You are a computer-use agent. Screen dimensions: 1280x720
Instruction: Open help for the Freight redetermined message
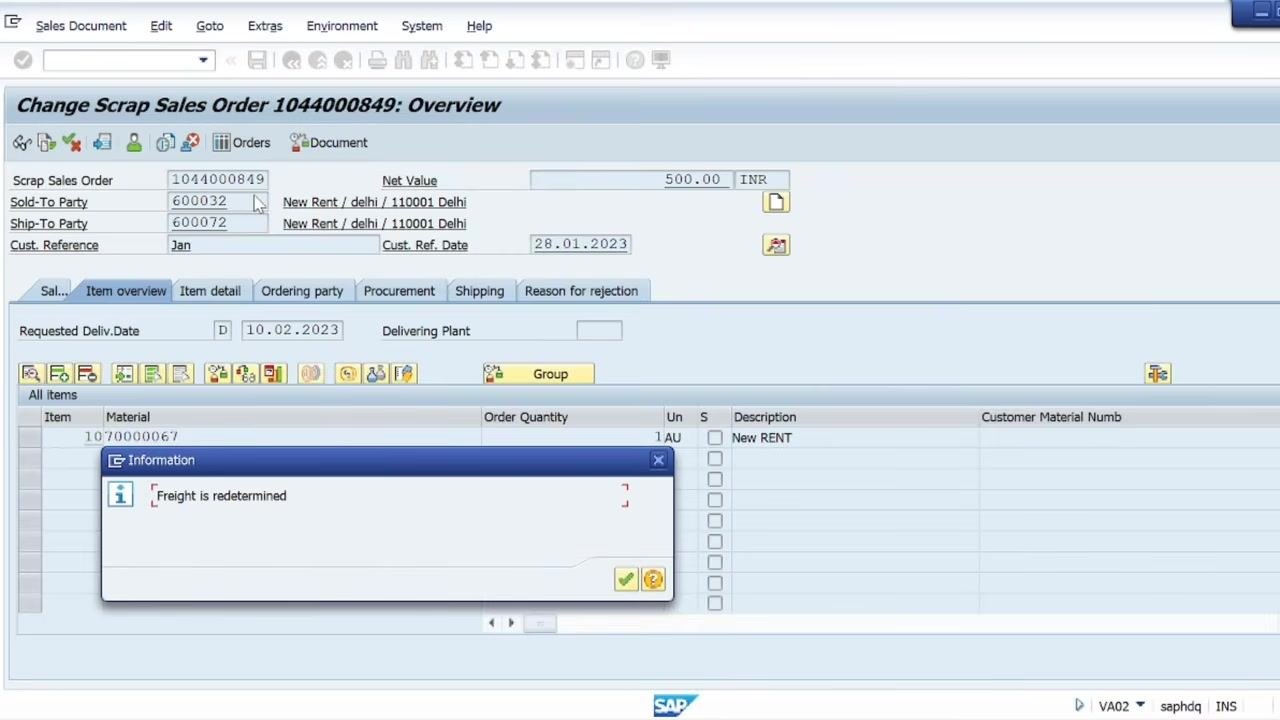653,580
